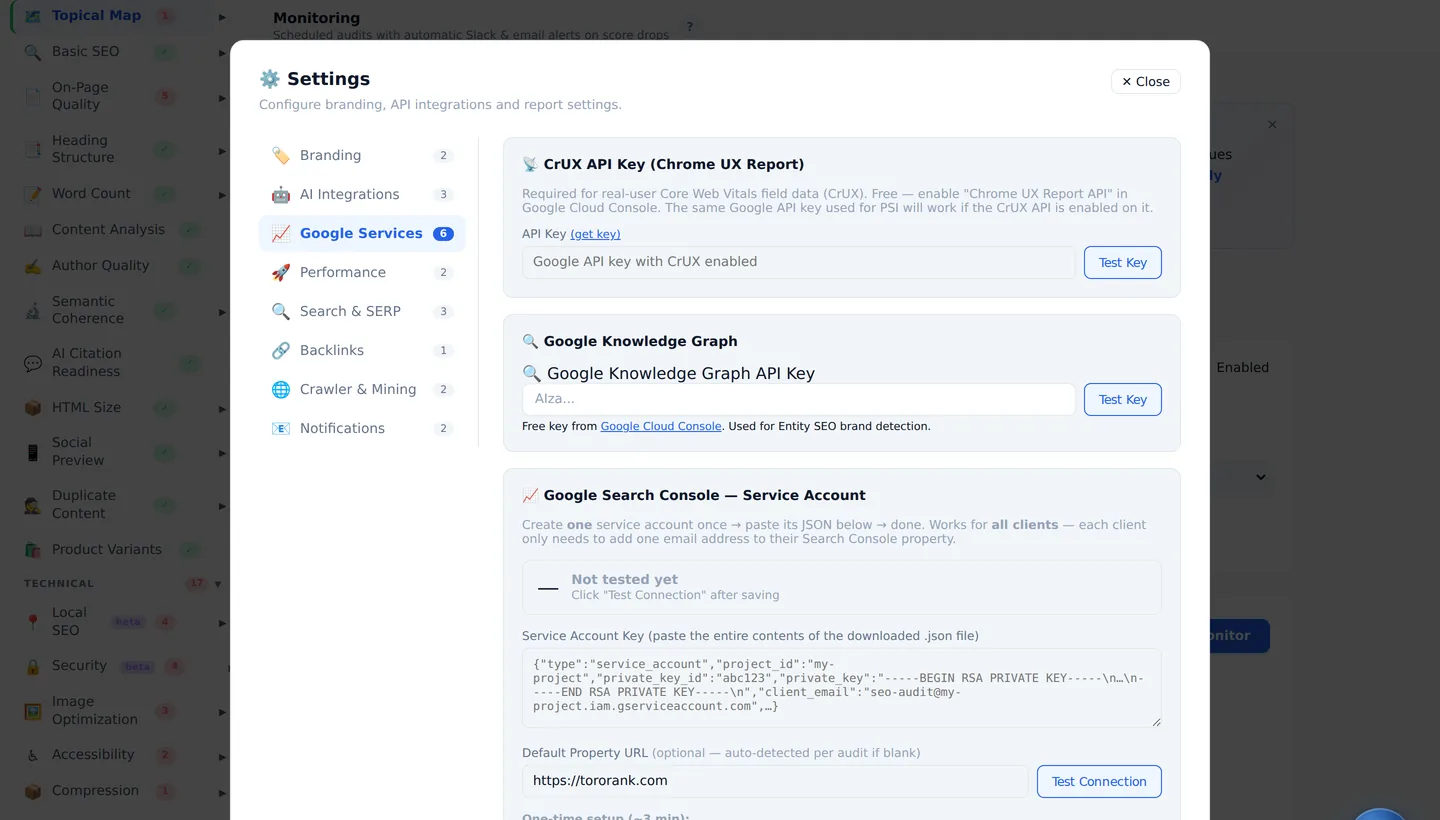Click the CrUX API key input field

click(x=798, y=262)
